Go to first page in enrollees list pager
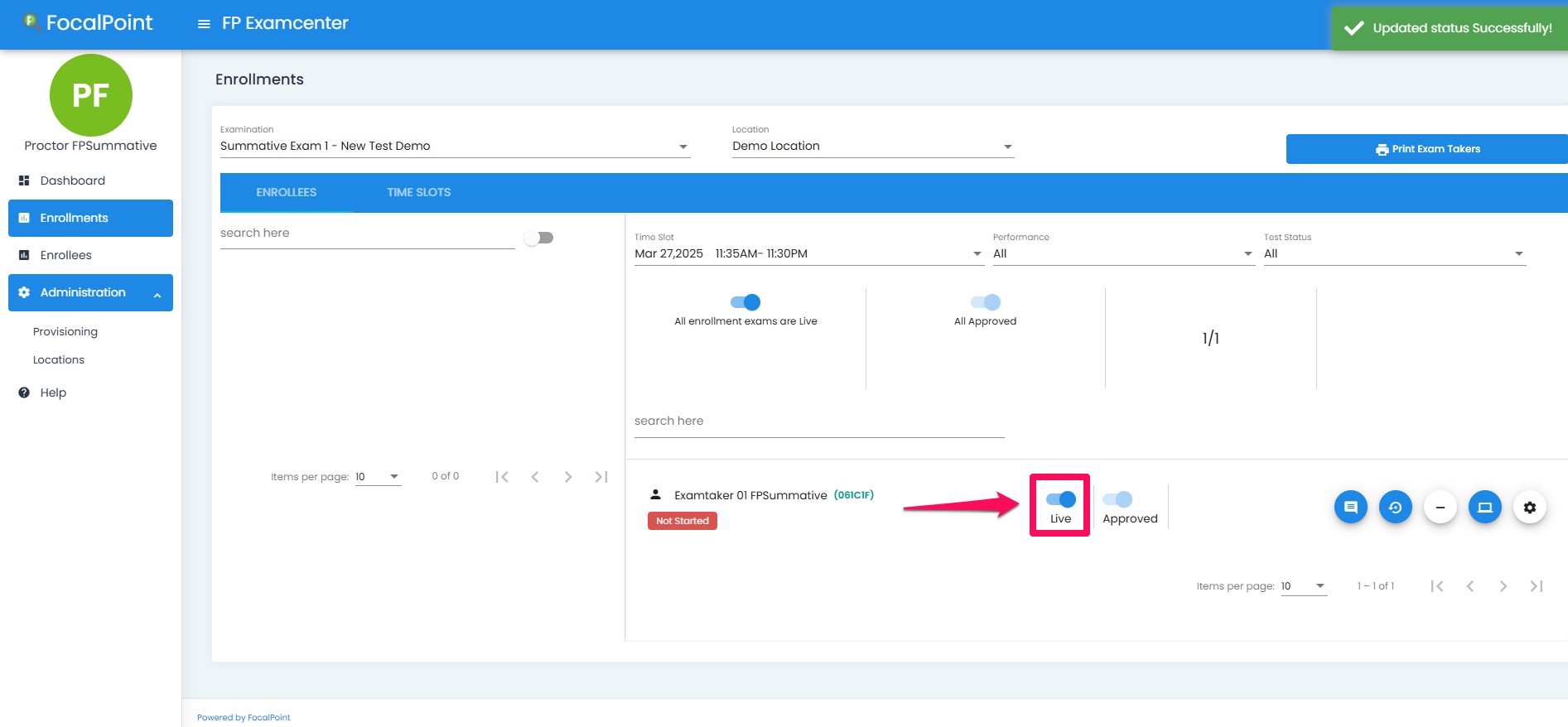The image size is (1568, 727). click(502, 477)
